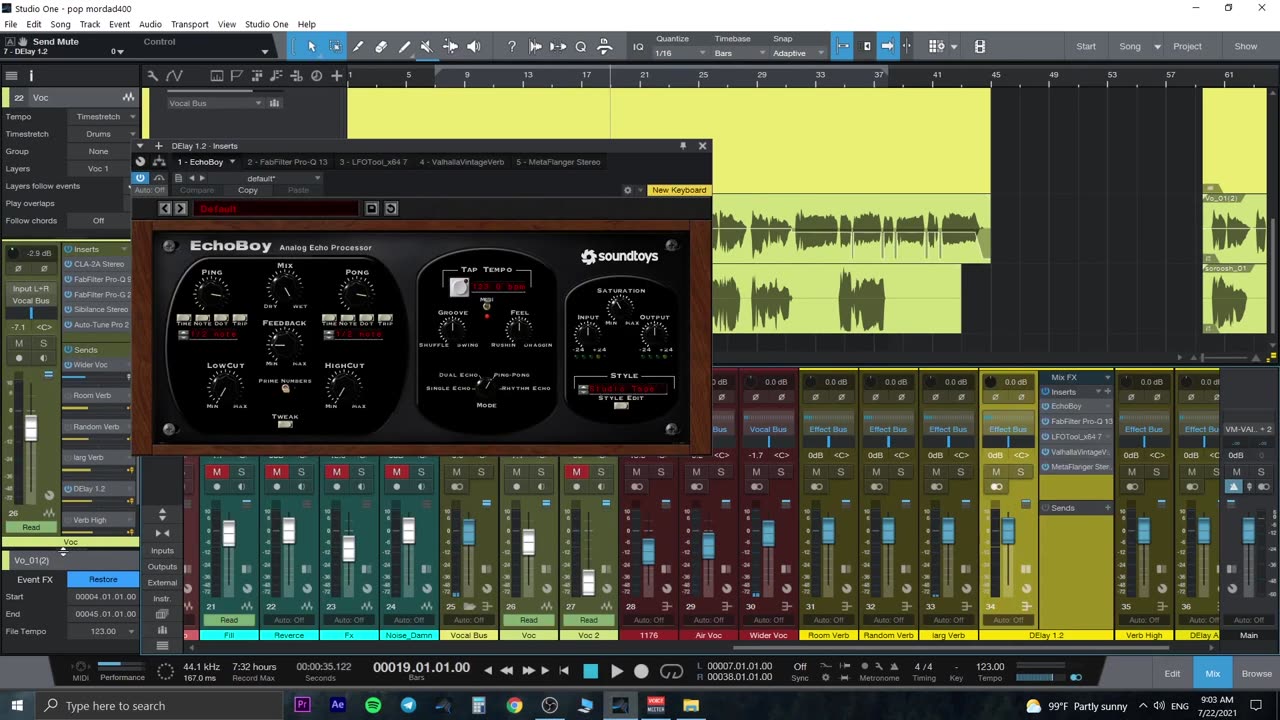Screen dimensions: 1280x720
Task: Go to next EchoBoy preset arrow
Action: pyautogui.click(x=181, y=208)
